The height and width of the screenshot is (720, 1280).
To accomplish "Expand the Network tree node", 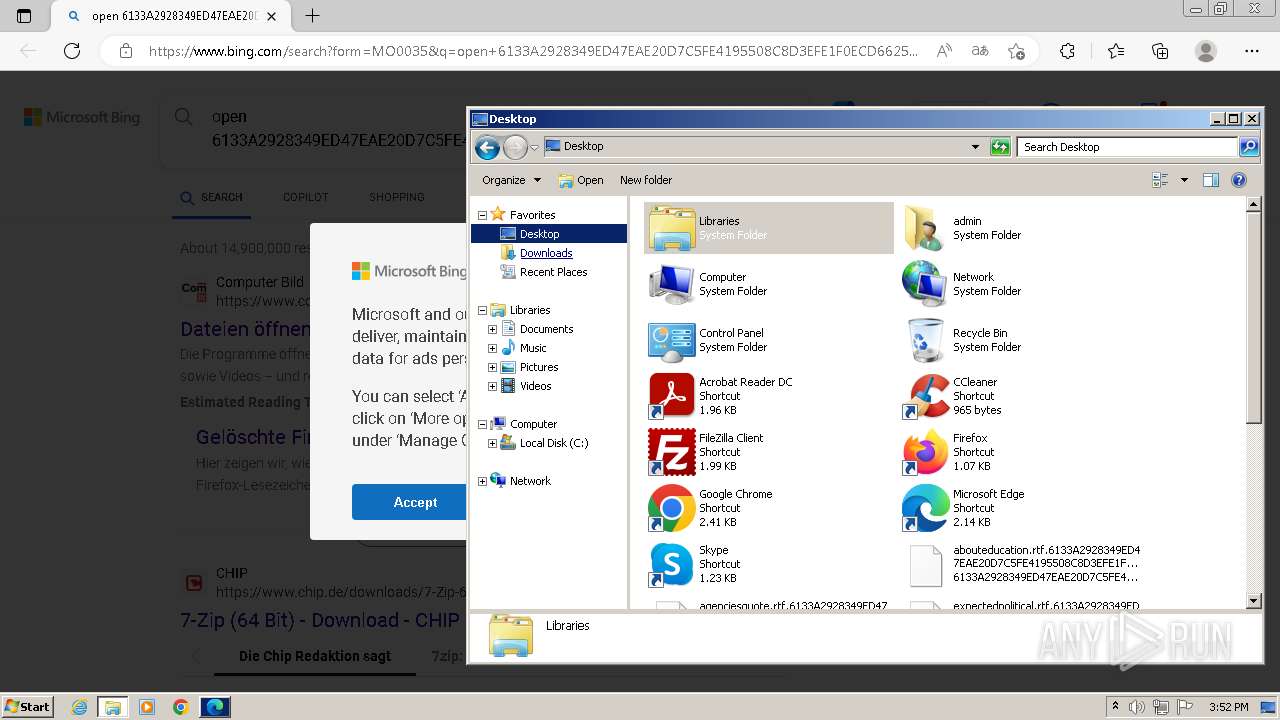I will (x=482, y=481).
